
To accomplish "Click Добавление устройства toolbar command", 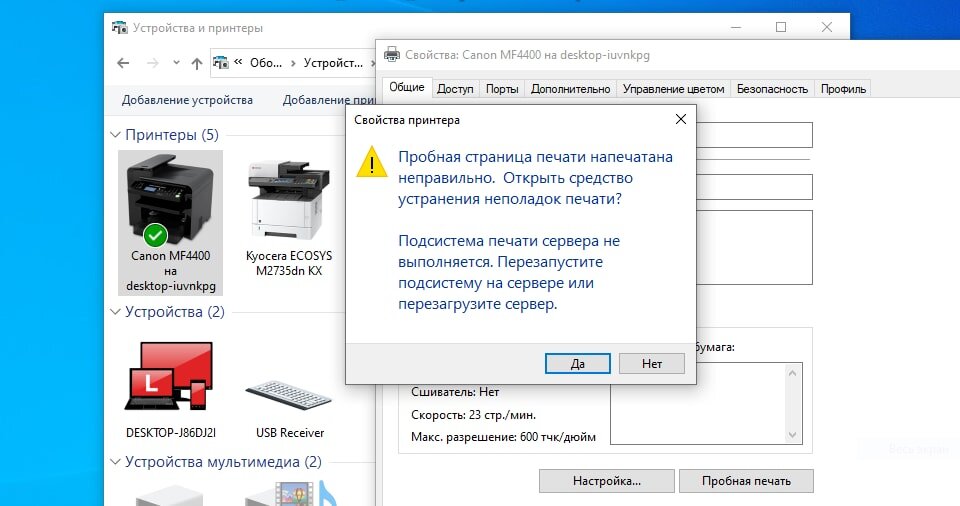I will tap(187, 100).
